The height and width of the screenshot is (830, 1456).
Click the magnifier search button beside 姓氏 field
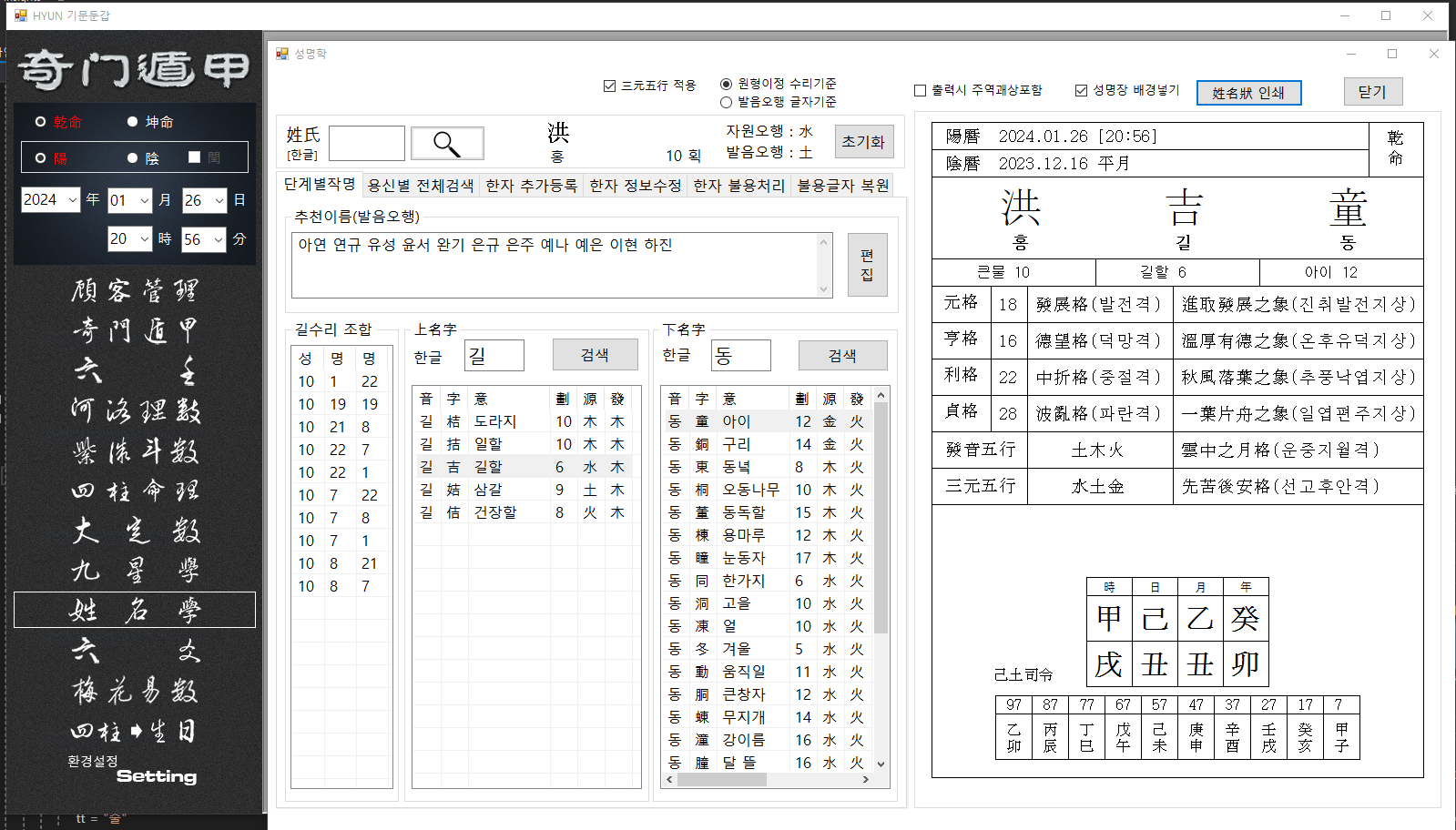447,143
